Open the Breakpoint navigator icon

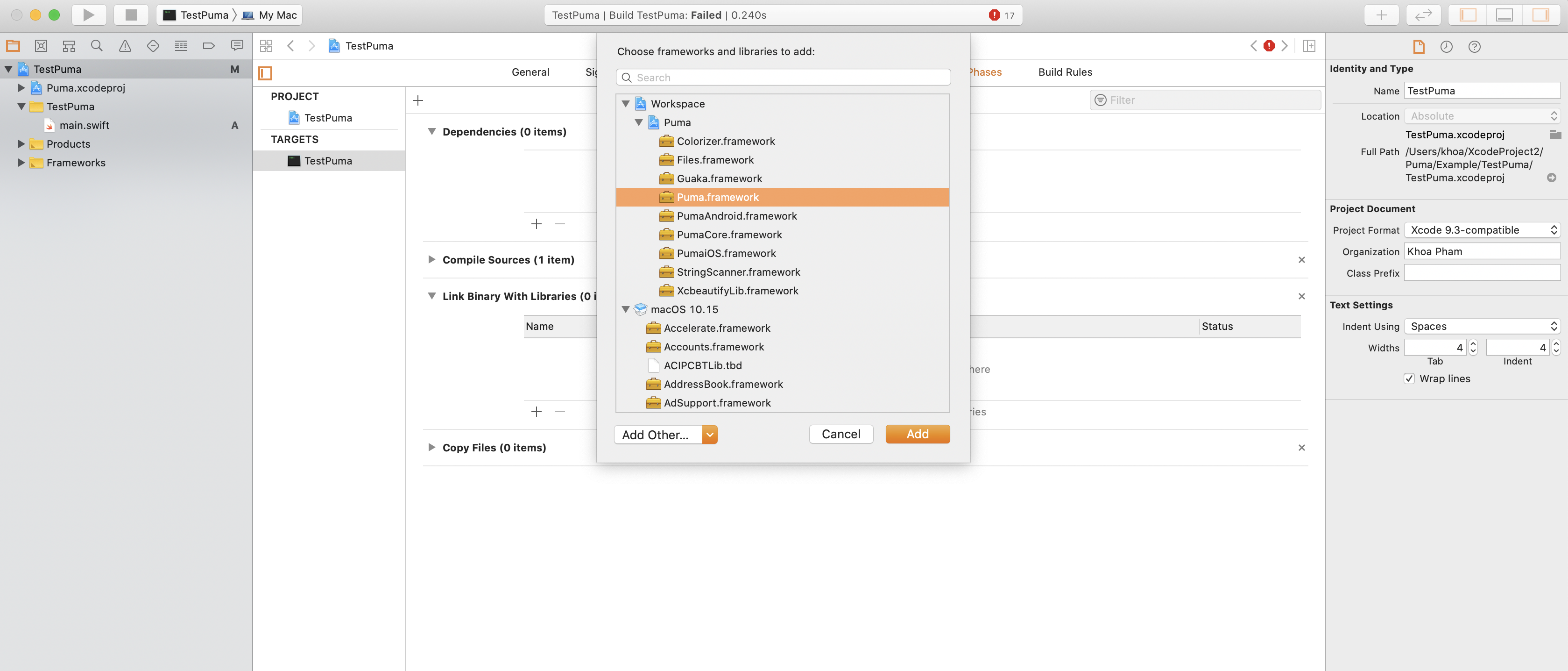tap(209, 46)
